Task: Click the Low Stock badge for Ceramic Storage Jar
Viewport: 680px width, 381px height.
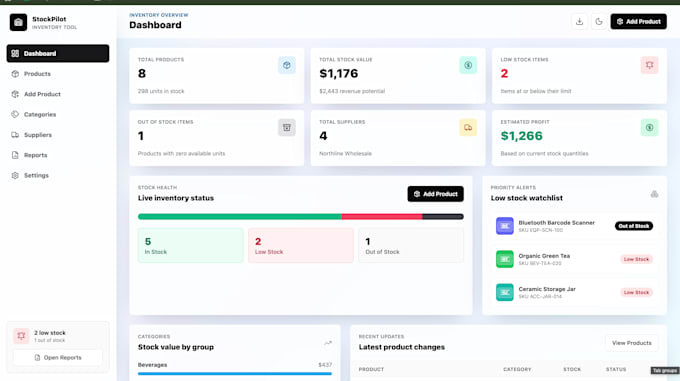Action: click(636, 293)
